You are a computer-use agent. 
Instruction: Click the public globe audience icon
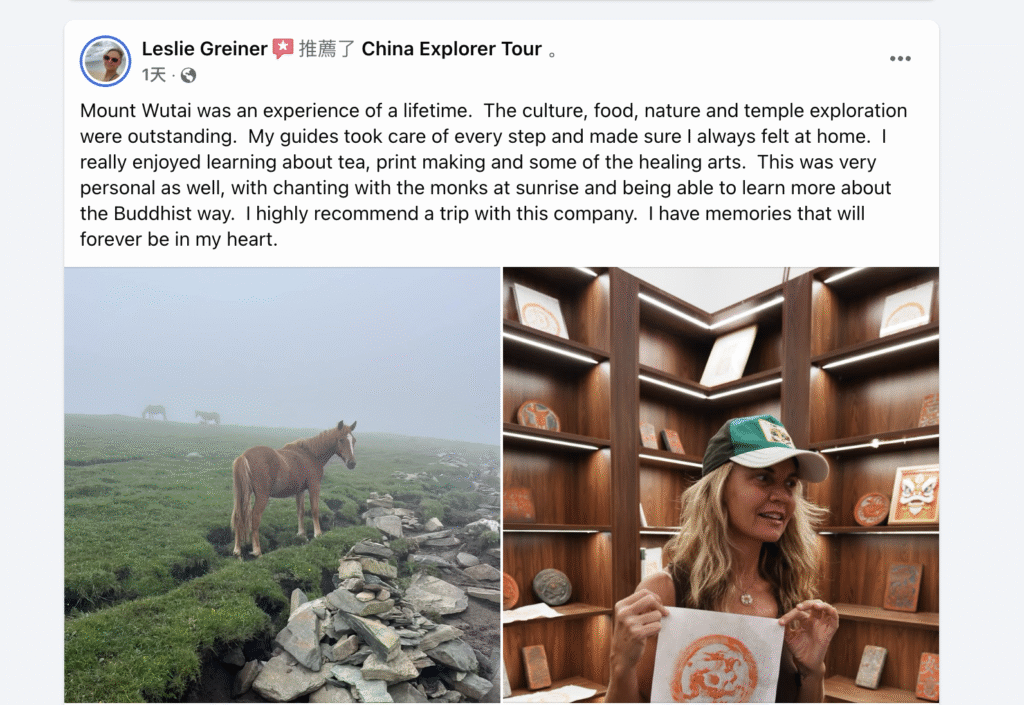tap(188, 76)
